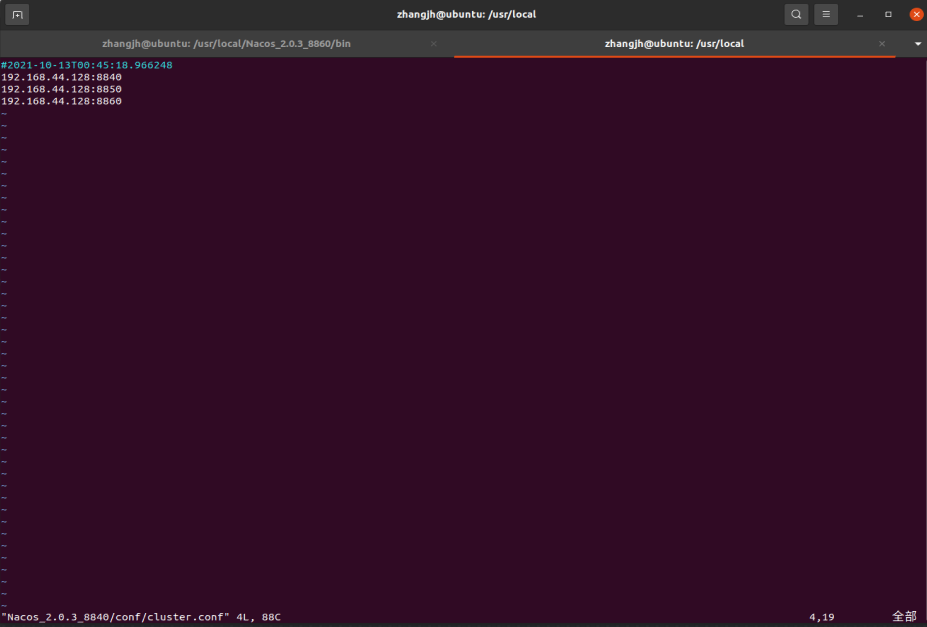Click the window title zhangjh@ubuntu: /usr/local
927x627 pixels.
(x=466, y=14)
